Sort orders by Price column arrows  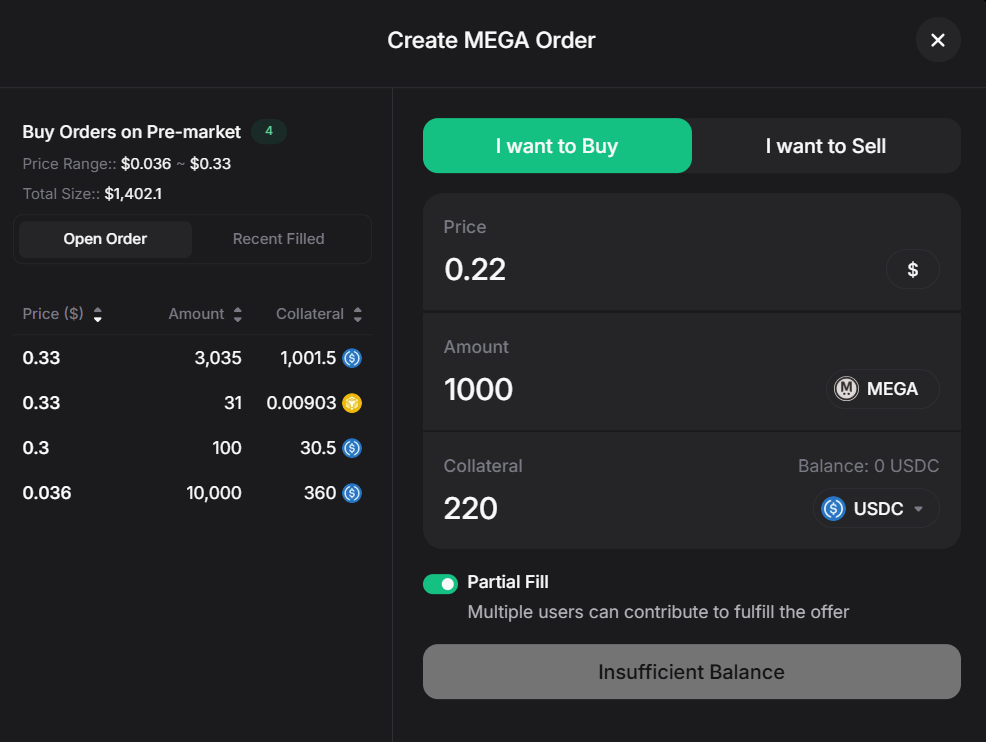97,314
